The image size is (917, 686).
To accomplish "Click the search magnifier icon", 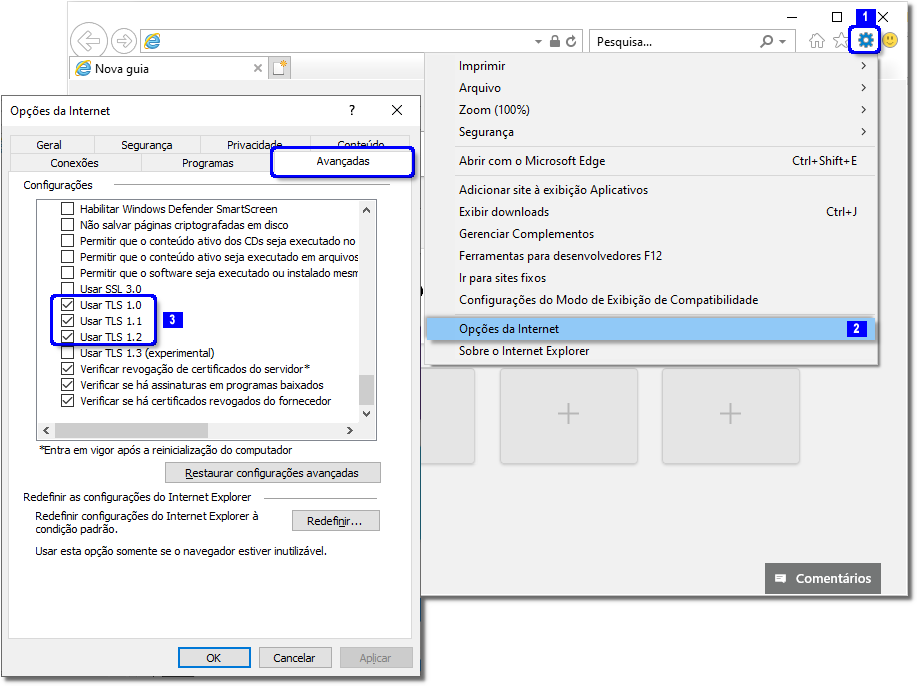I will pyautogui.click(x=766, y=41).
